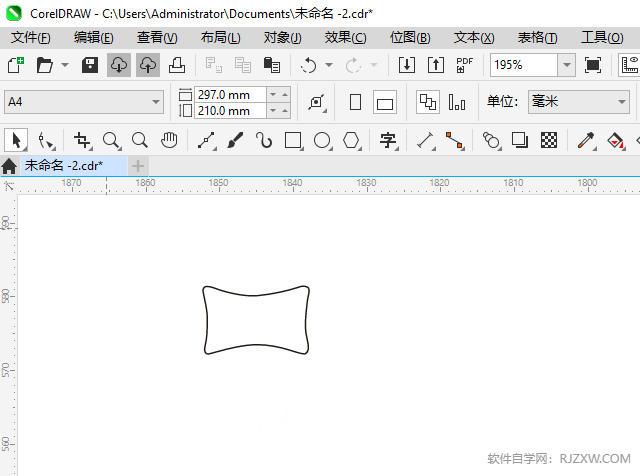Click the 195% zoom level field

pyautogui.click(x=524, y=65)
